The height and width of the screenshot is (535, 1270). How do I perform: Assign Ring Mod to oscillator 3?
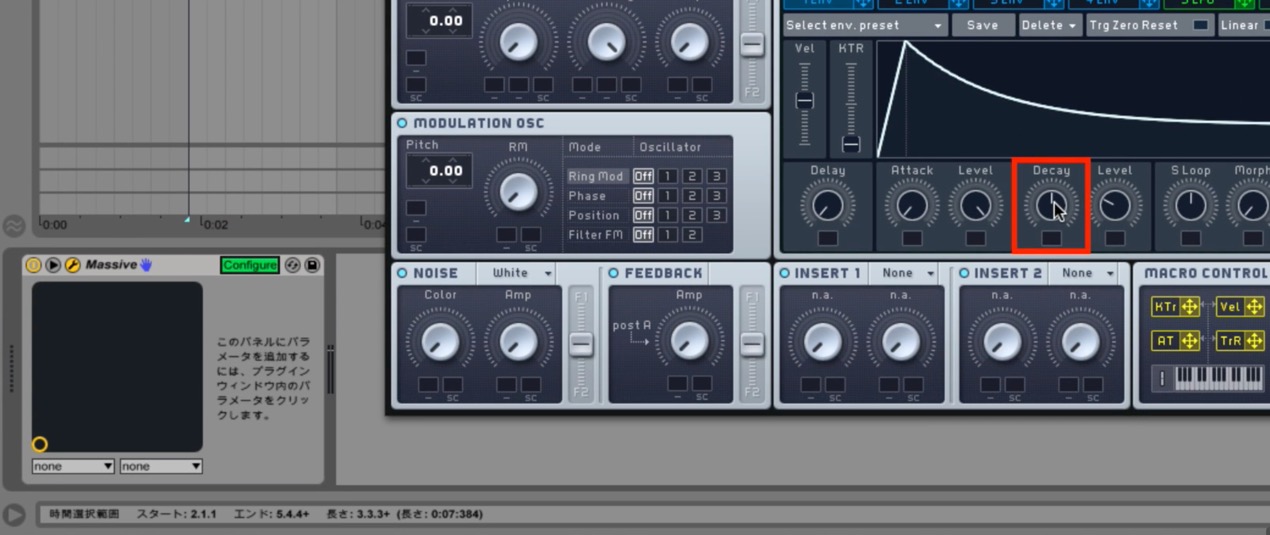point(716,176)
